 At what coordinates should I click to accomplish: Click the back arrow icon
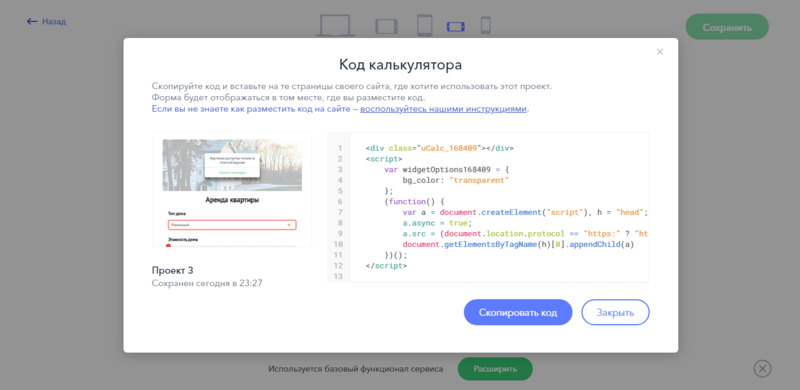[32, 21]
